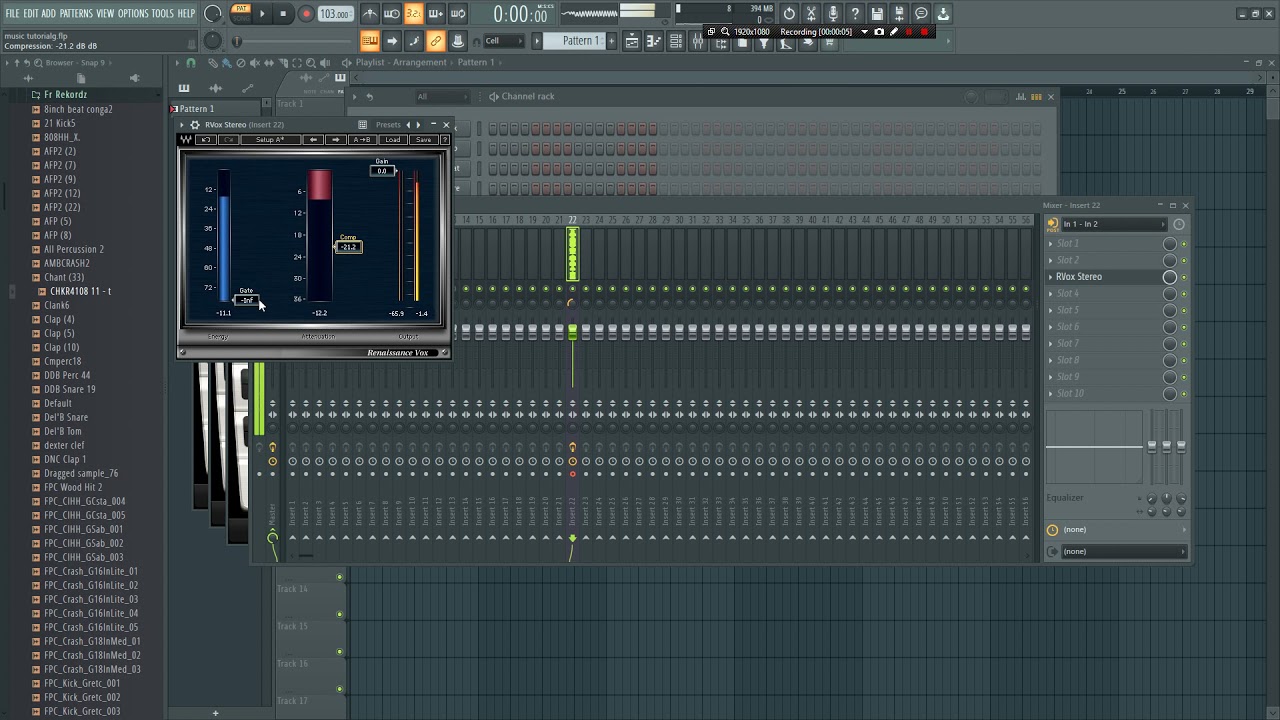The height and width of the screenshot is (720, 1280).
Task: Click the Gate slider handle in RVox
Action: [247, 300]
